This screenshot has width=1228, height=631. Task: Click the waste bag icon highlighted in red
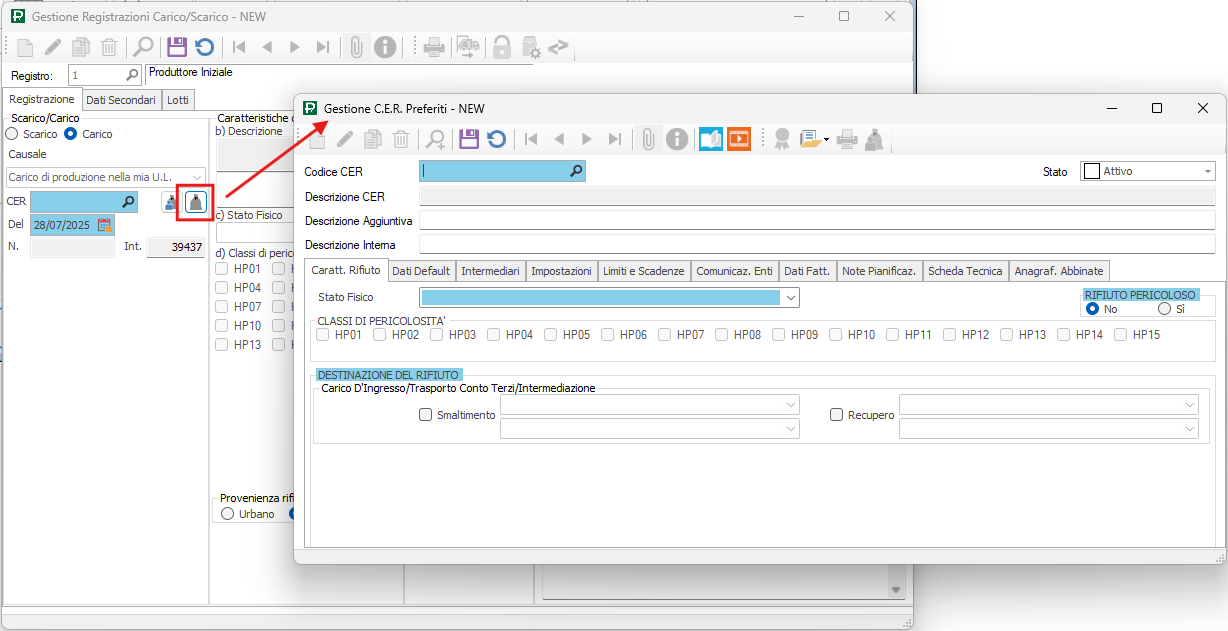coord(196,202)
